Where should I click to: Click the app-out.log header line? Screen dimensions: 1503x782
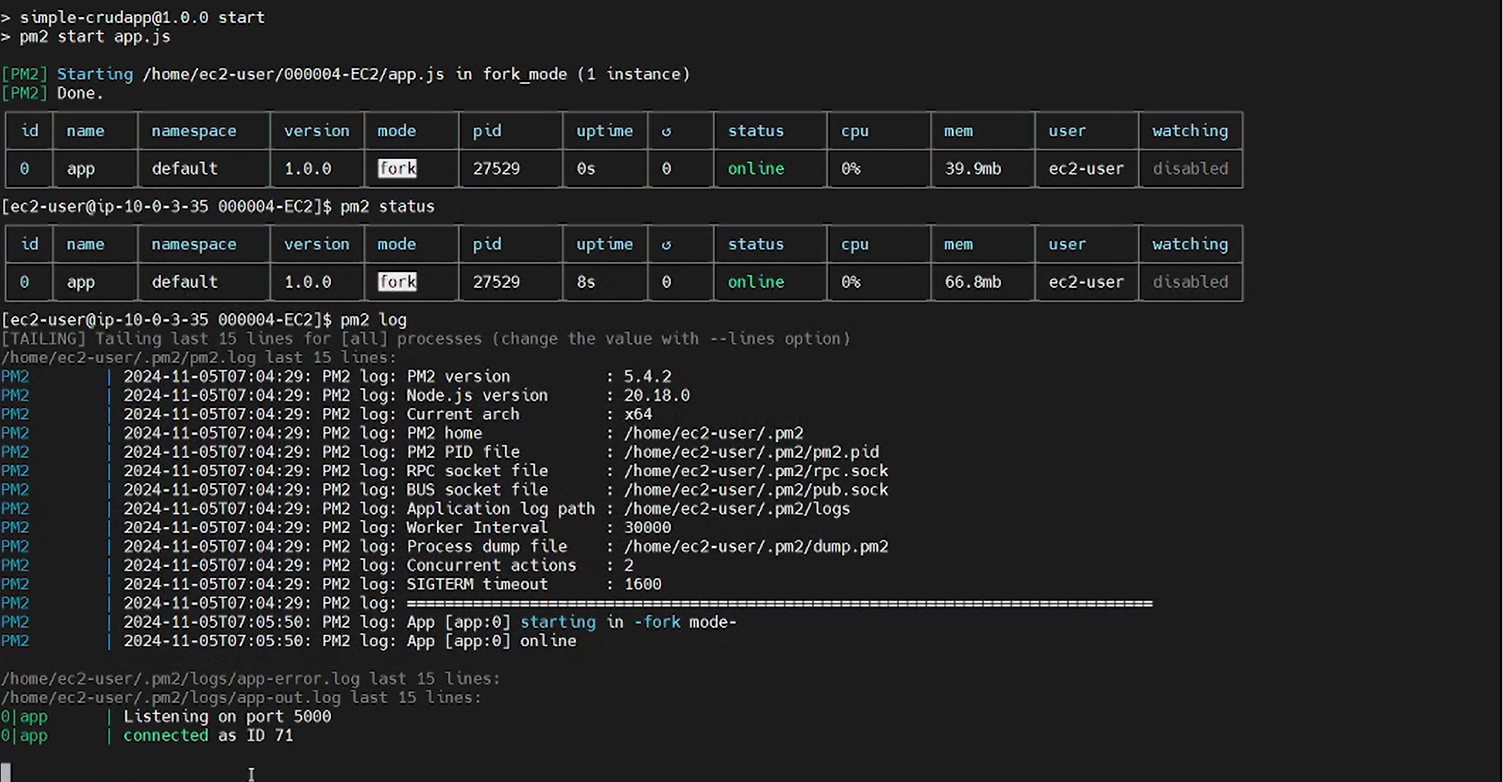pos(241,698)
